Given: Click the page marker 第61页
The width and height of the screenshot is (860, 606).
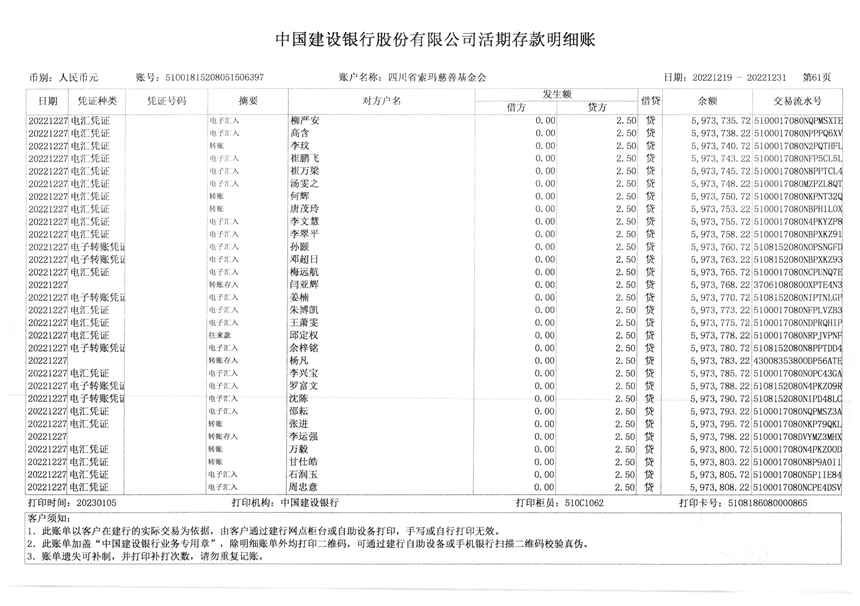Looking at the screenshot, I should [817, 77].
